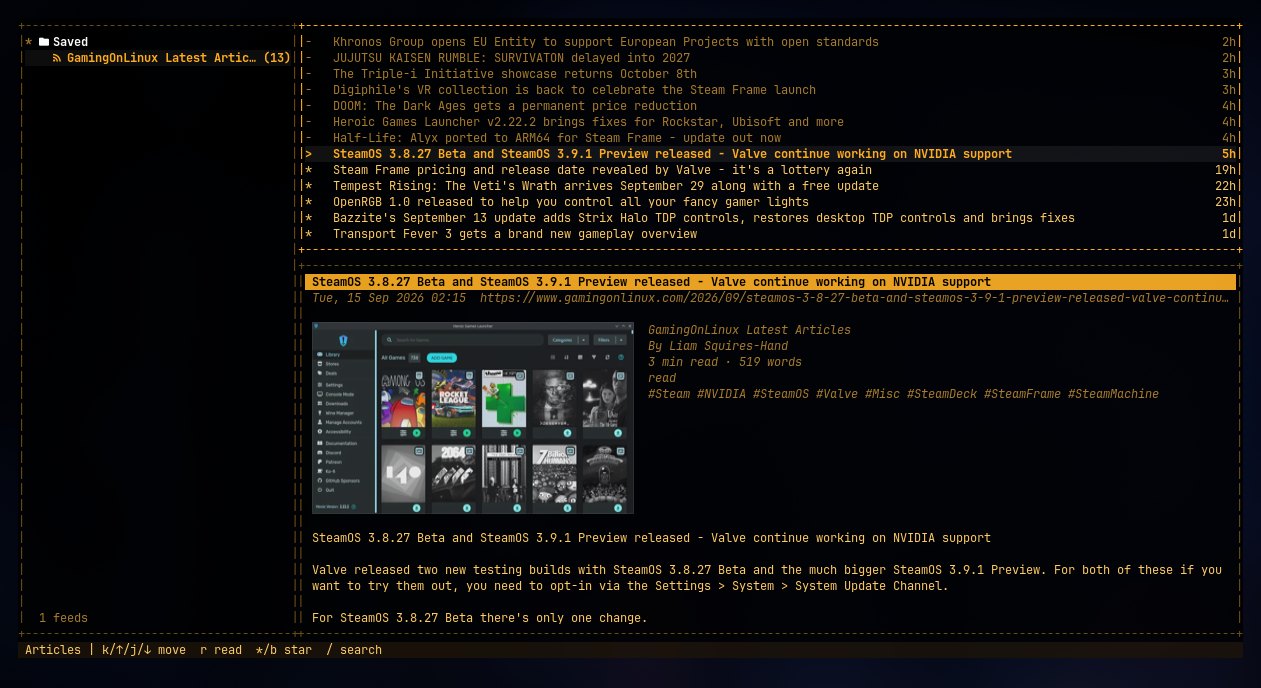Select highlighted SteamOS 3.8.27 Beta list row
The image size is (1261, 688).
point(771,154)
